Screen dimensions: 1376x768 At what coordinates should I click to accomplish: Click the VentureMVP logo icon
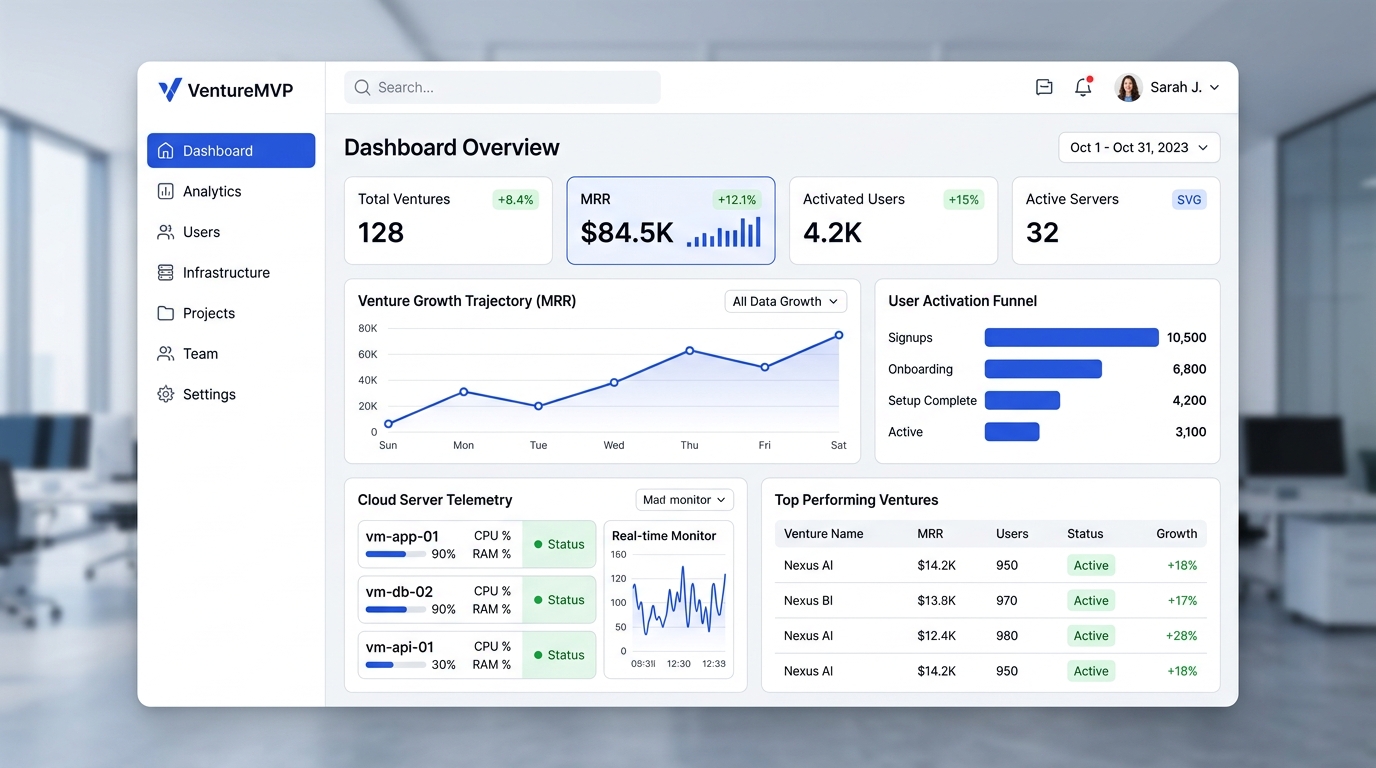(170, 90)
